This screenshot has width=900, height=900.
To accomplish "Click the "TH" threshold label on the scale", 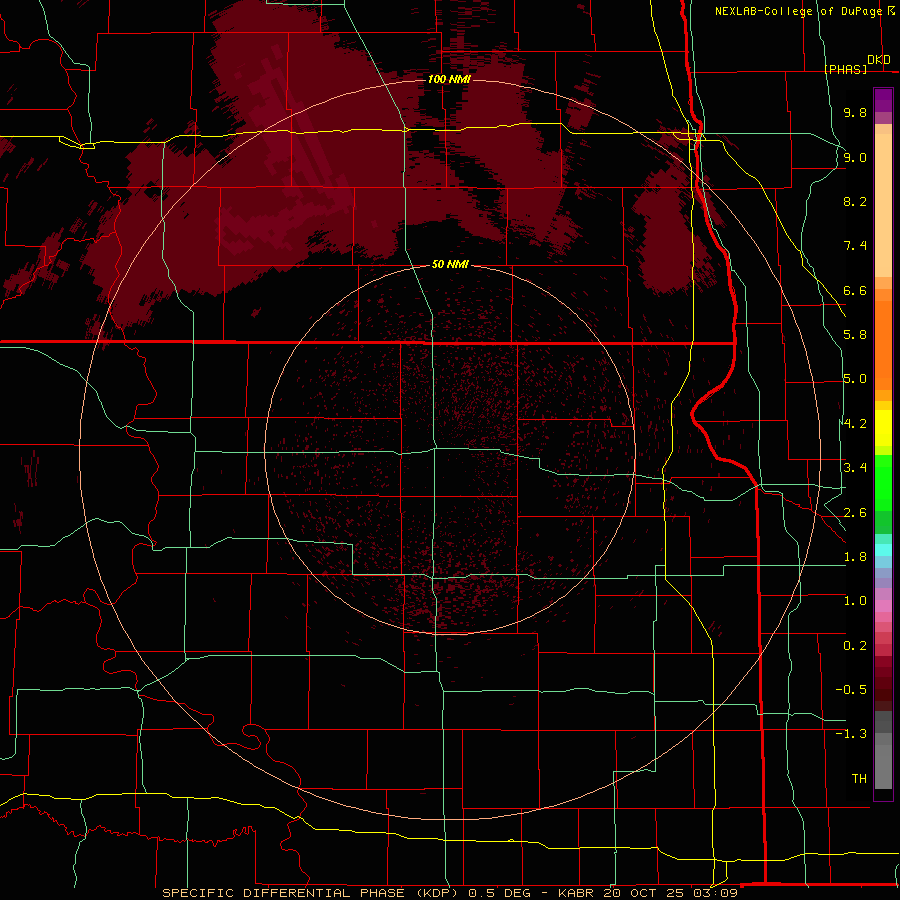I will [x=859, y=779].
